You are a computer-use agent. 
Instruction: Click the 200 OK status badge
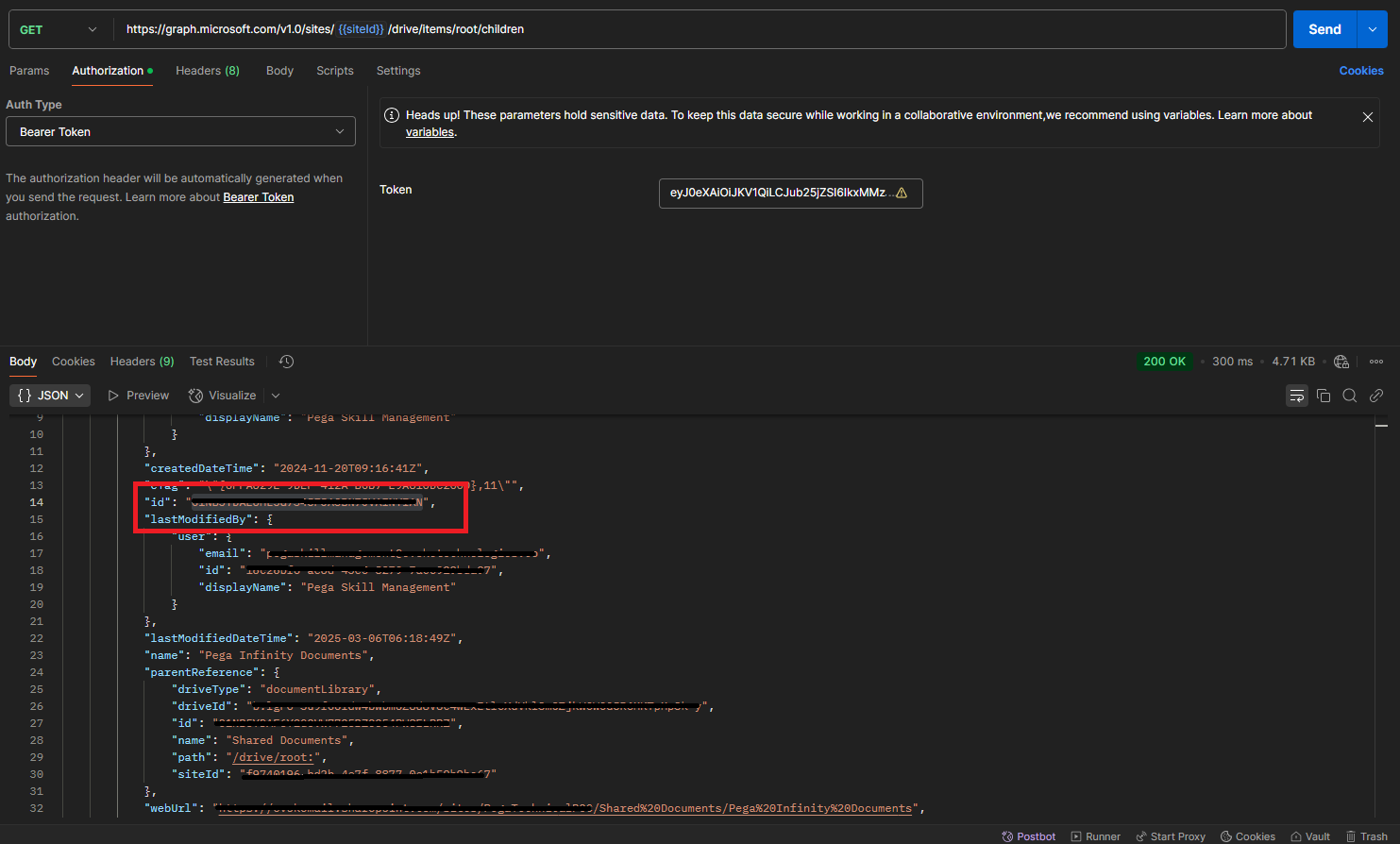pos(1164,362)
